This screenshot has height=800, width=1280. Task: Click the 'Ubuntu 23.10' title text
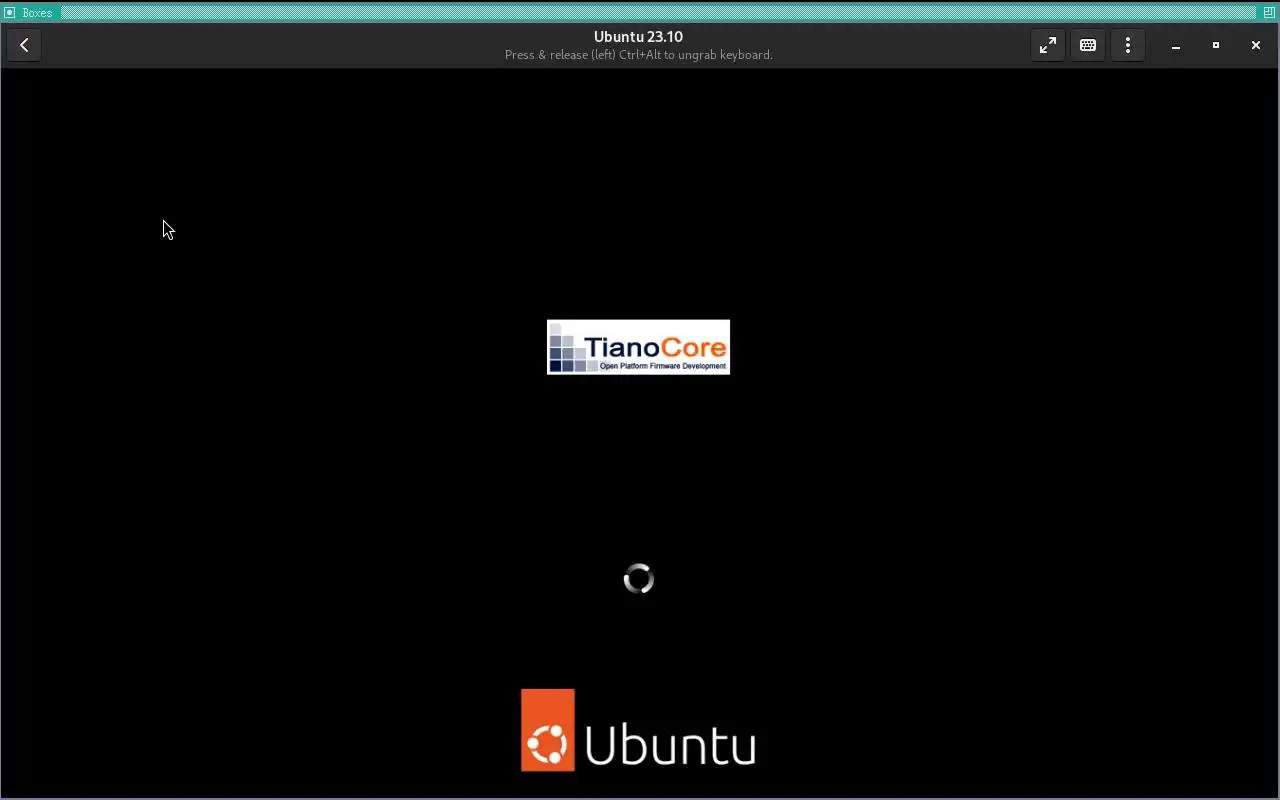tap(638, 37)
